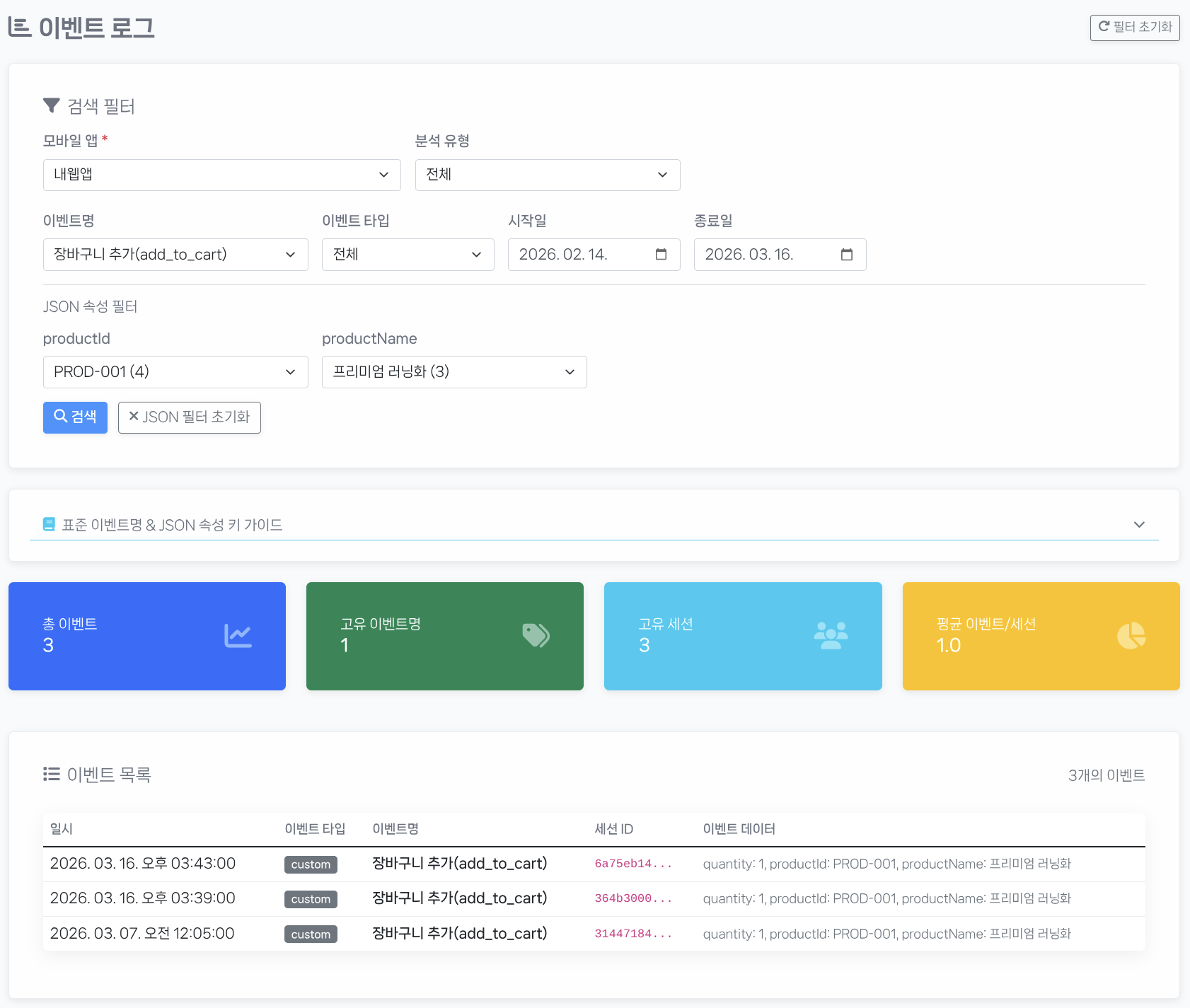Open the 모바일 앱 dropdown showing 내웹앱
The height and width of the screenshot is (1008, 1190).
(x=221, y=175)
